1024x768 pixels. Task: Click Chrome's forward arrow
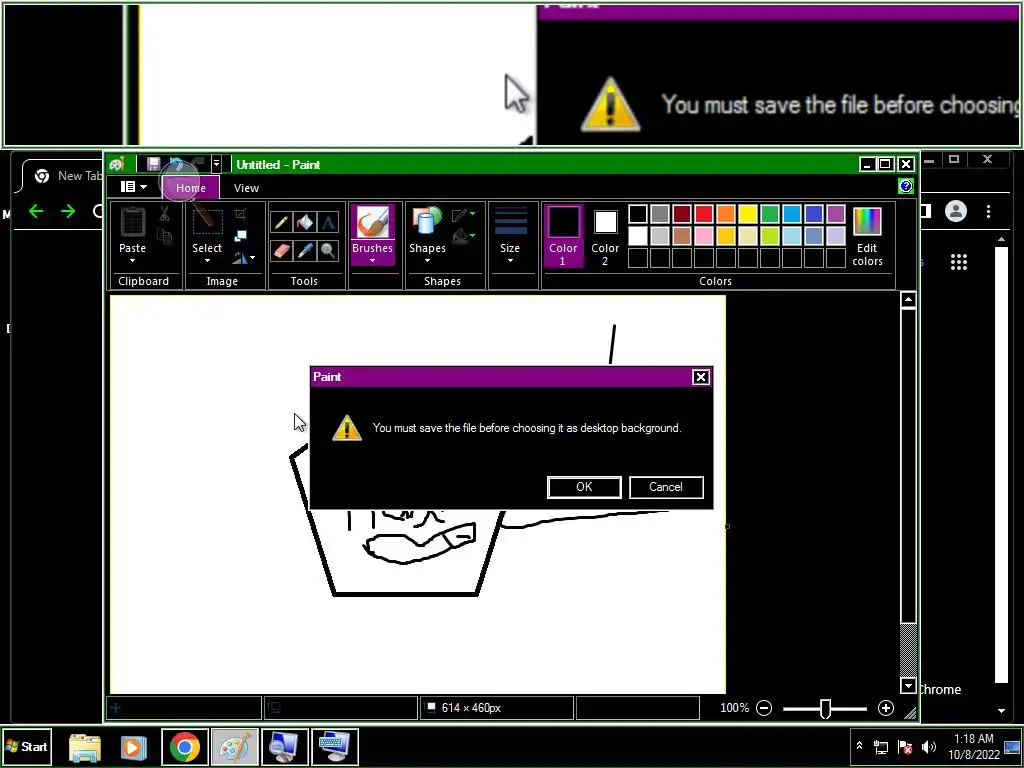68,211
